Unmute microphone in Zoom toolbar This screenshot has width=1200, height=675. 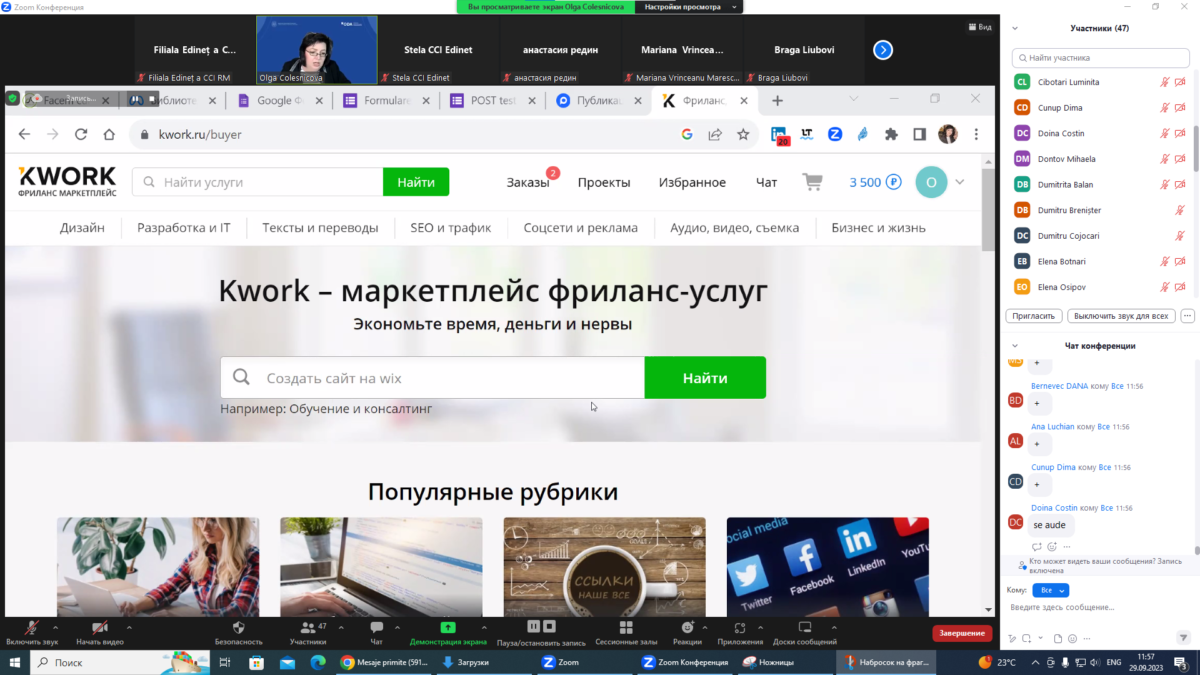pyautogui.click(x=33, y=632)
